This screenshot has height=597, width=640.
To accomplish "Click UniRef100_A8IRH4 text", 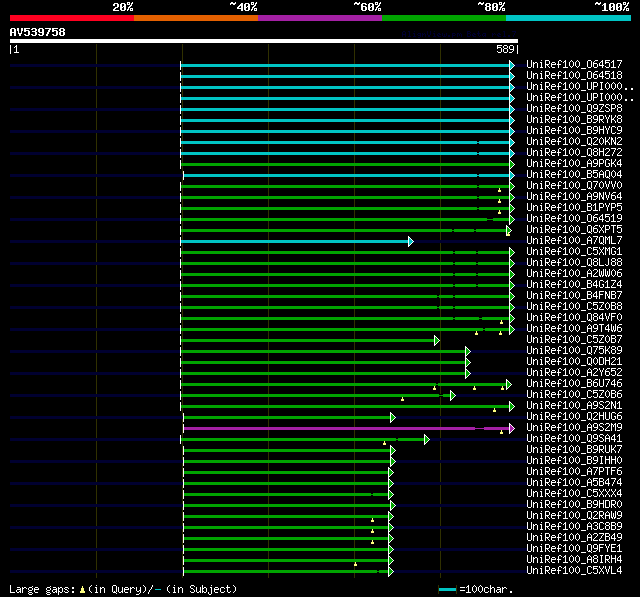I will [574, 560].
